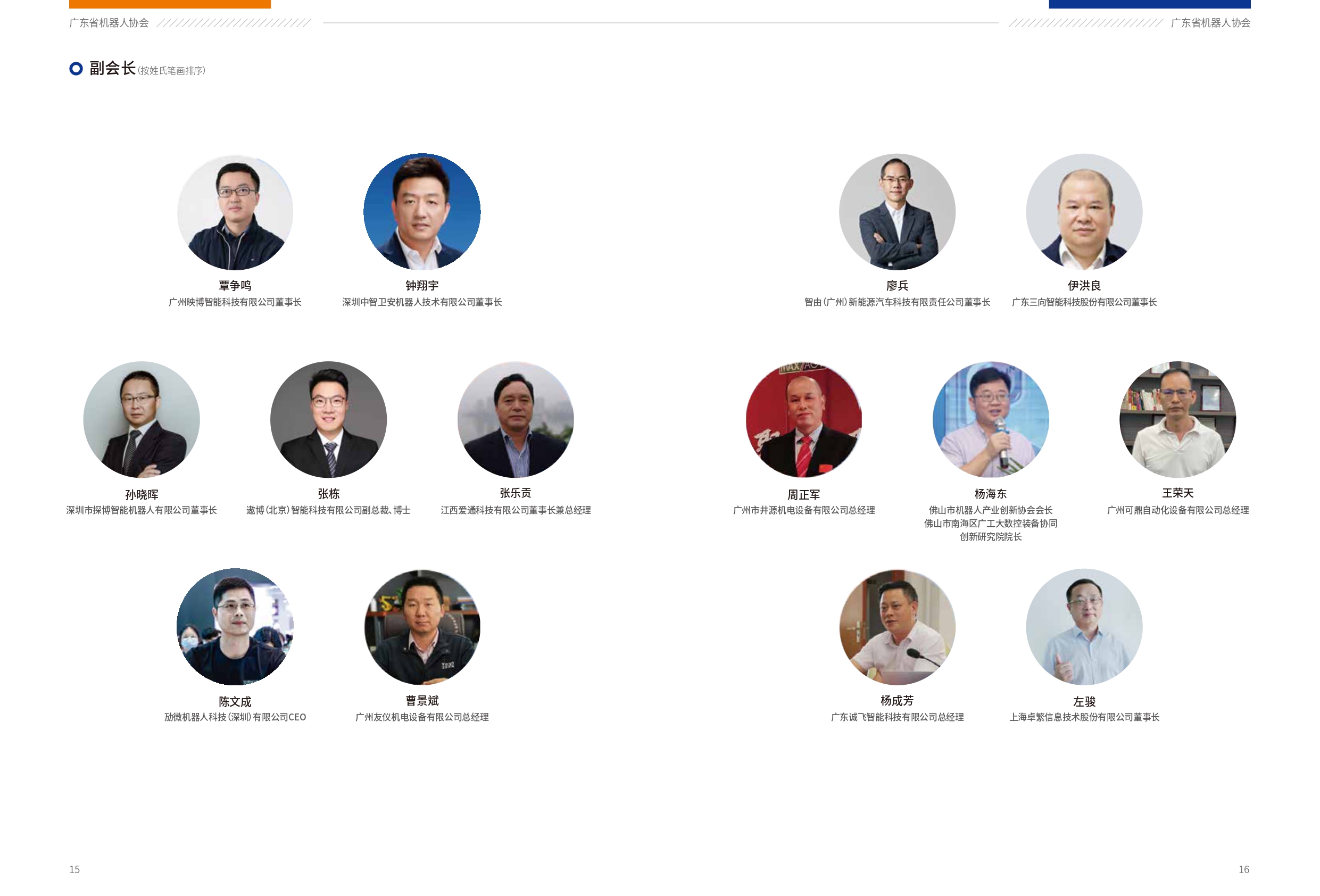
Task: Click the portrait of 王荣天
Action: (x=1178, y=420)
